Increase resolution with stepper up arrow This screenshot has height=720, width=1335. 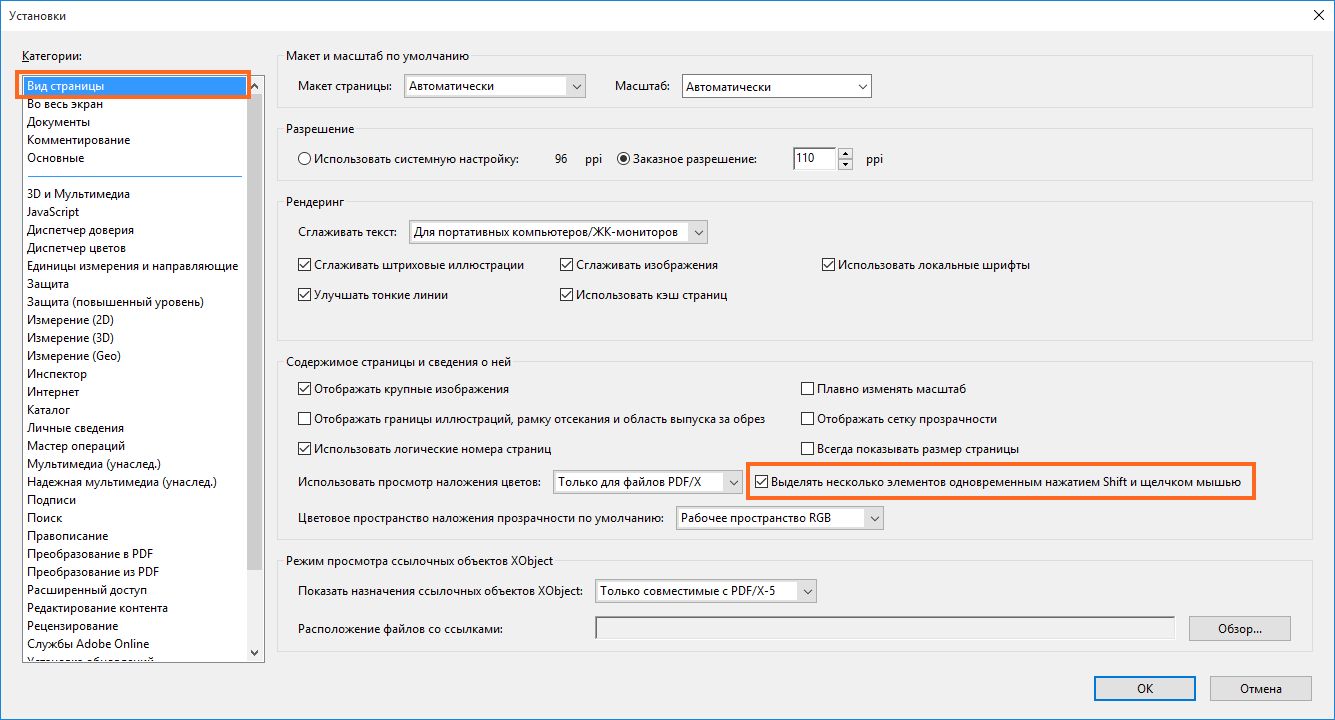(846, 153)
